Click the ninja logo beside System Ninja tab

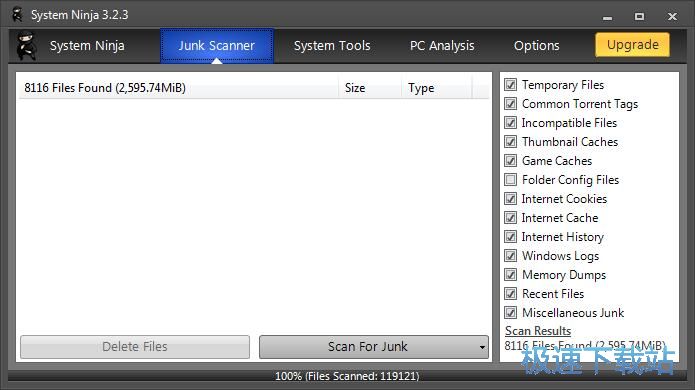click(x=27, y=46)
